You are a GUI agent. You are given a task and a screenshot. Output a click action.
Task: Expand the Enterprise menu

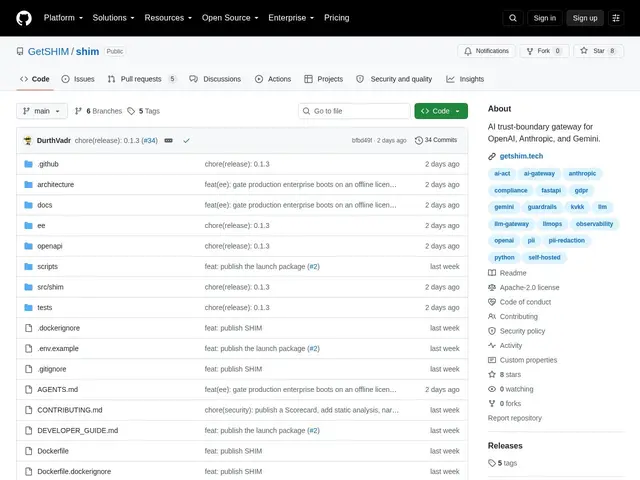[x=291, y=18]
